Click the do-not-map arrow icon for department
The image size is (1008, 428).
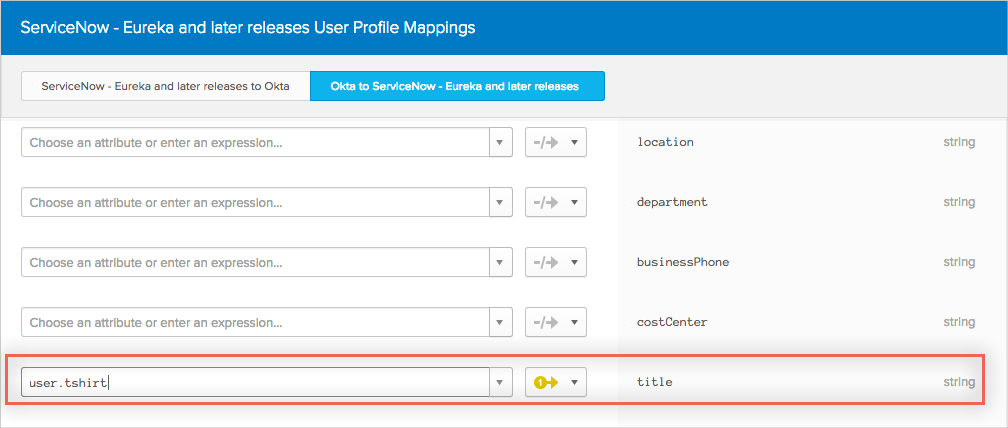click(x=546, y=202)
